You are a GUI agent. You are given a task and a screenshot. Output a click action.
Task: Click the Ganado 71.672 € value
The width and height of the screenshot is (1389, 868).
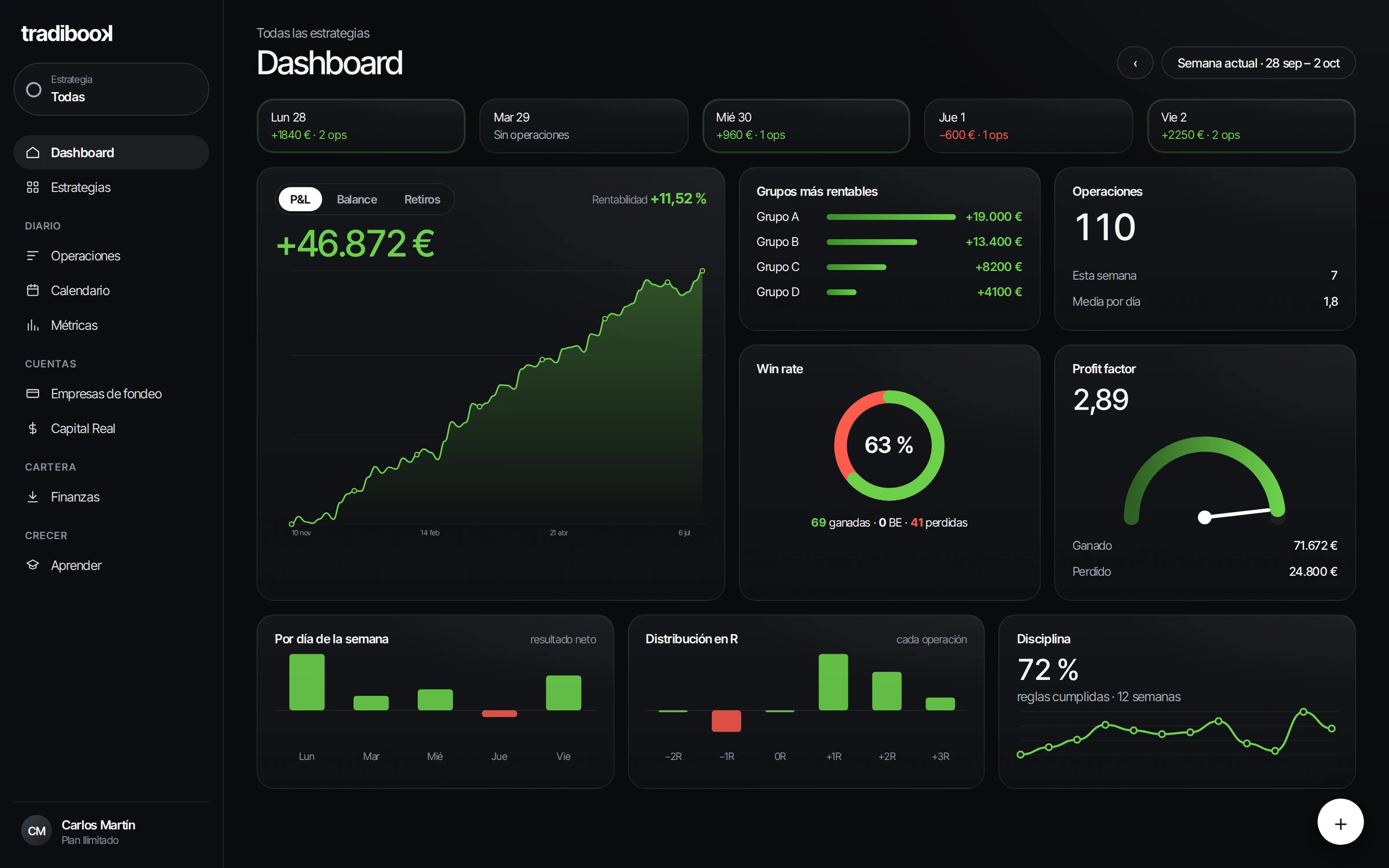tap(1315, 545)
